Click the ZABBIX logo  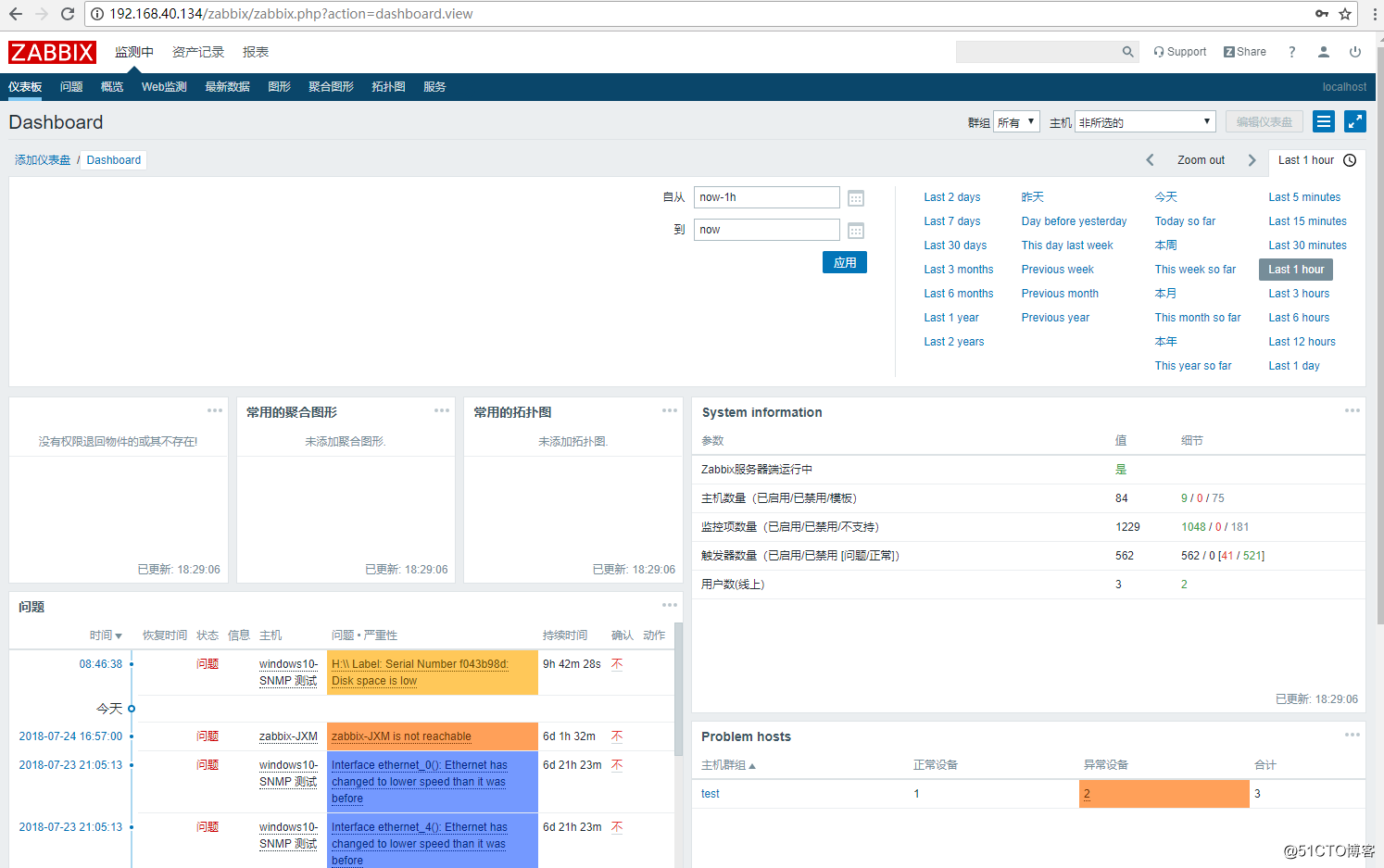click(52, 52)
